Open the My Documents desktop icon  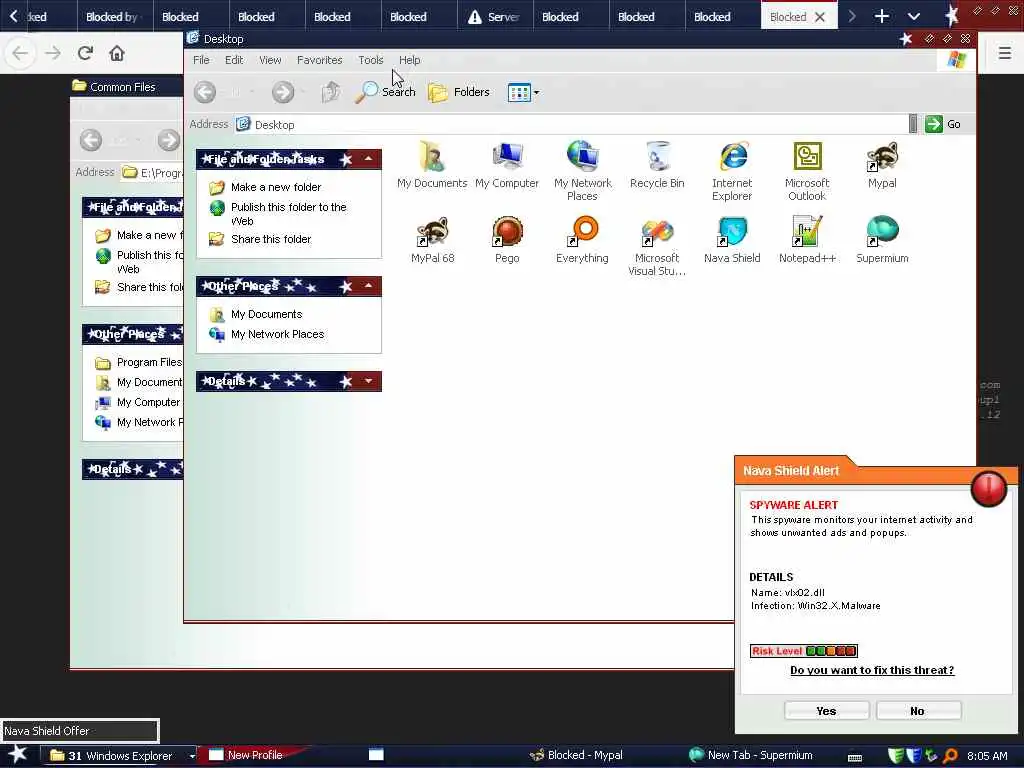click(x=432, y=165)
